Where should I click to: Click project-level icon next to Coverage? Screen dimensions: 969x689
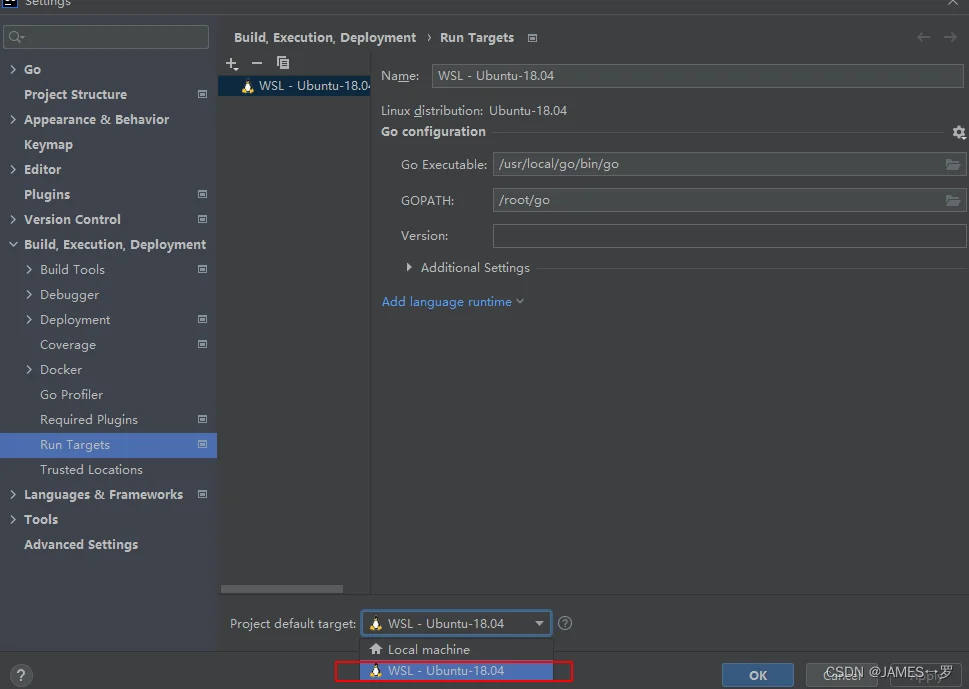tap(202, 344)
